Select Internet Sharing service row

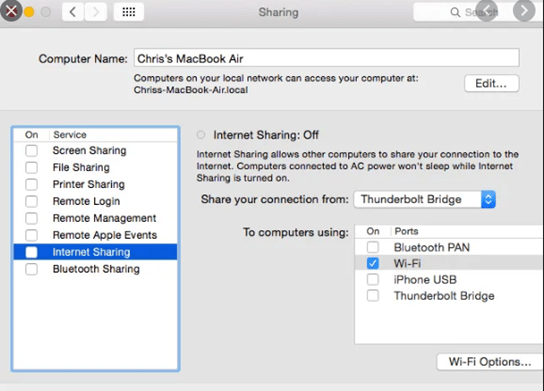tap(95, 252)
